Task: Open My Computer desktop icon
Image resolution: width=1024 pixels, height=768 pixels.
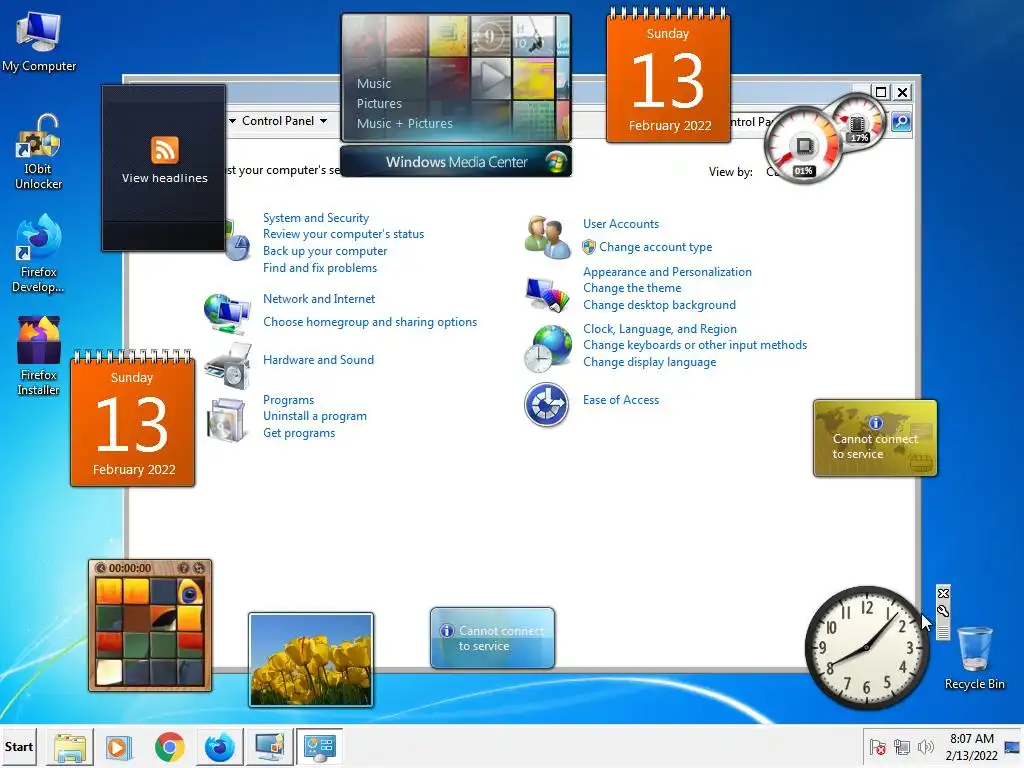Action: coord(39,42)
